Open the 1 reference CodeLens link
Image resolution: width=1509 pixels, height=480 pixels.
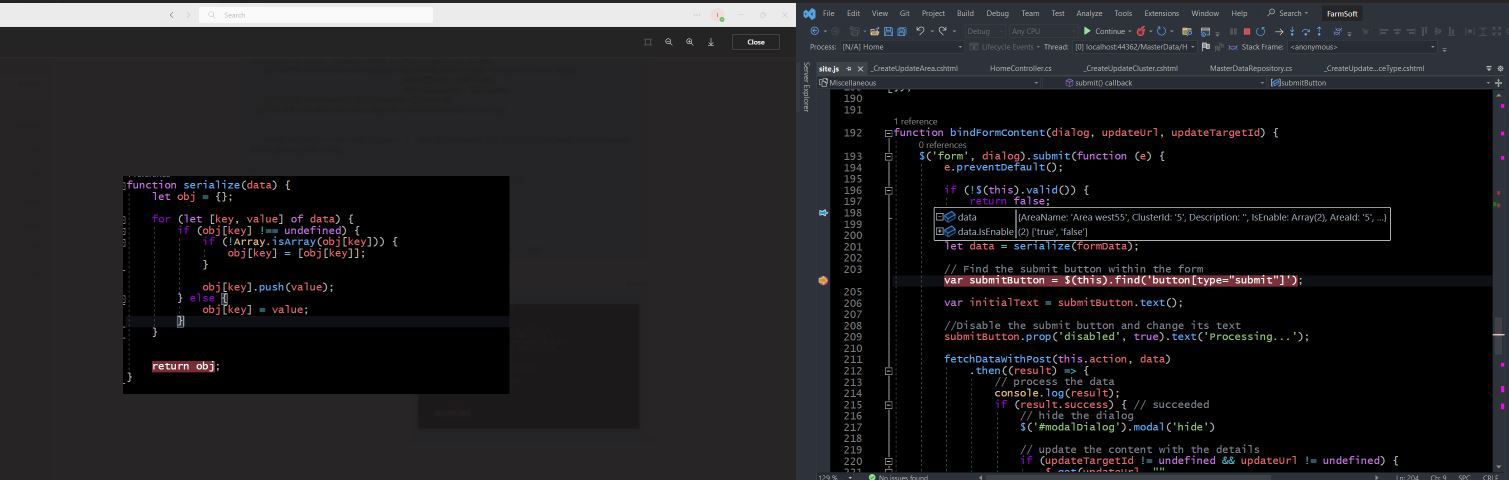click(915, 122)
